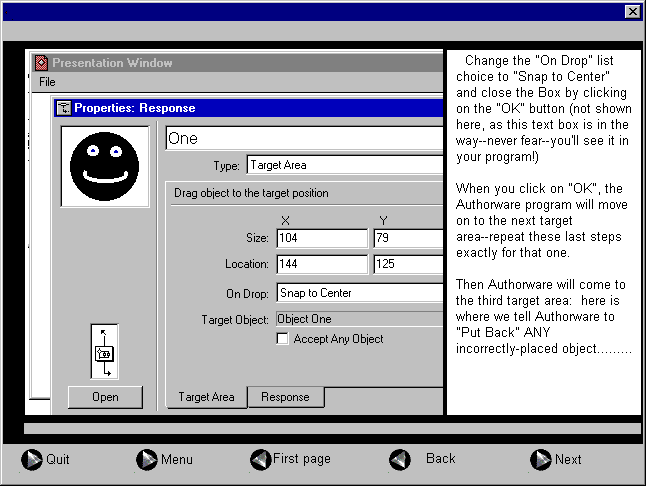Go to First page arrow icon
Screen dimensions: 646x486
[x=261, y=459]
